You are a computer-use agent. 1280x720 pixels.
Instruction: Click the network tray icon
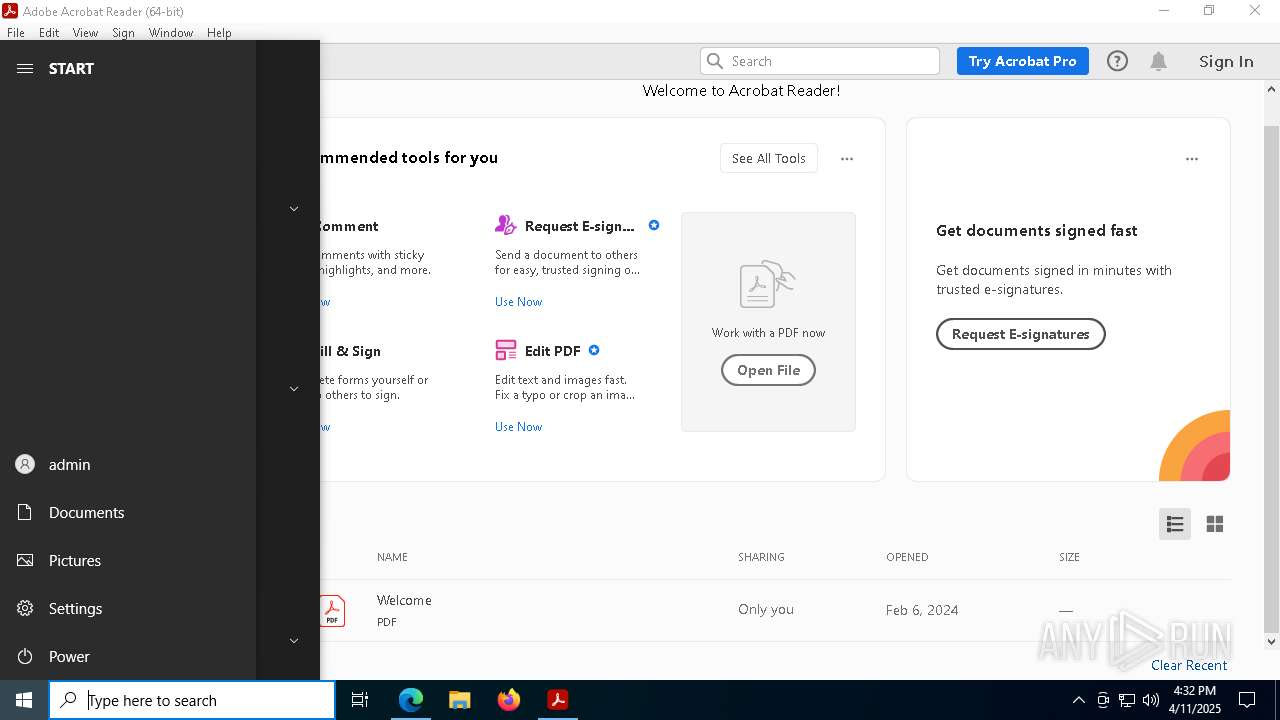(x=1127, y=700)
